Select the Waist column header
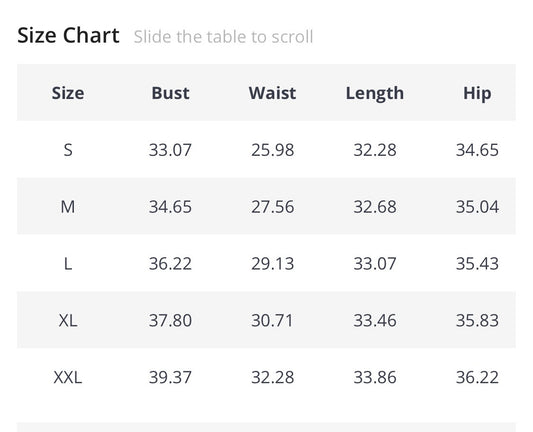Viewport: 533px width, 432px height. pyautogui.click(x=272, y=93)
